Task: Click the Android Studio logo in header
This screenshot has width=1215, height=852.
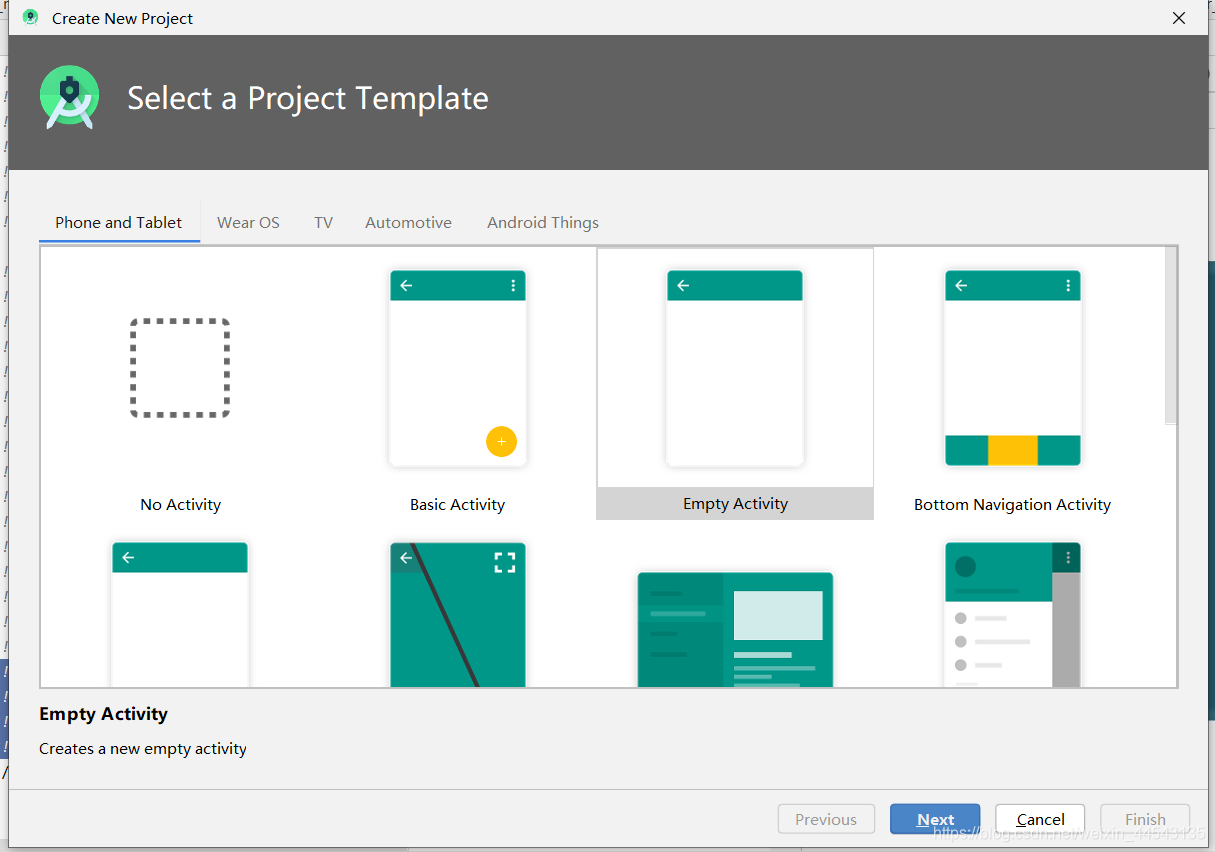Action: tap(70, 97)
